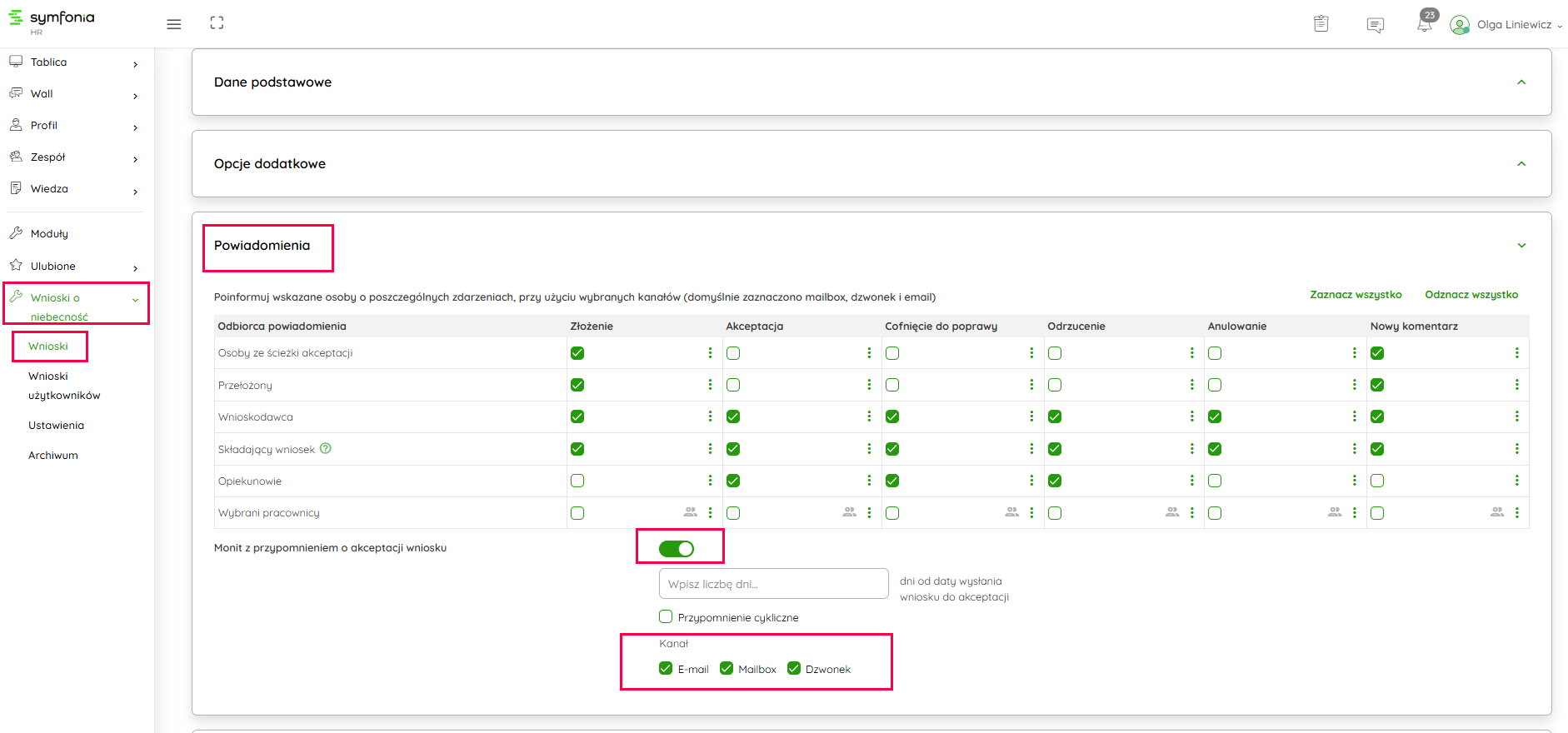Open Ustawienia in the sidebar
Image resolution: width=1568 pixels, height=733 pixels.
tap(56, 426)
